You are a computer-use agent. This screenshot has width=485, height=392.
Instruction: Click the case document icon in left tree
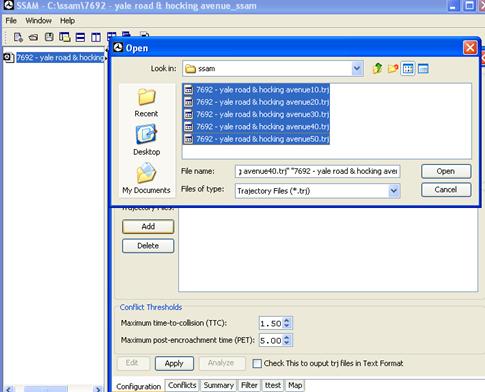pyautogui.click(x=8, y=58)
